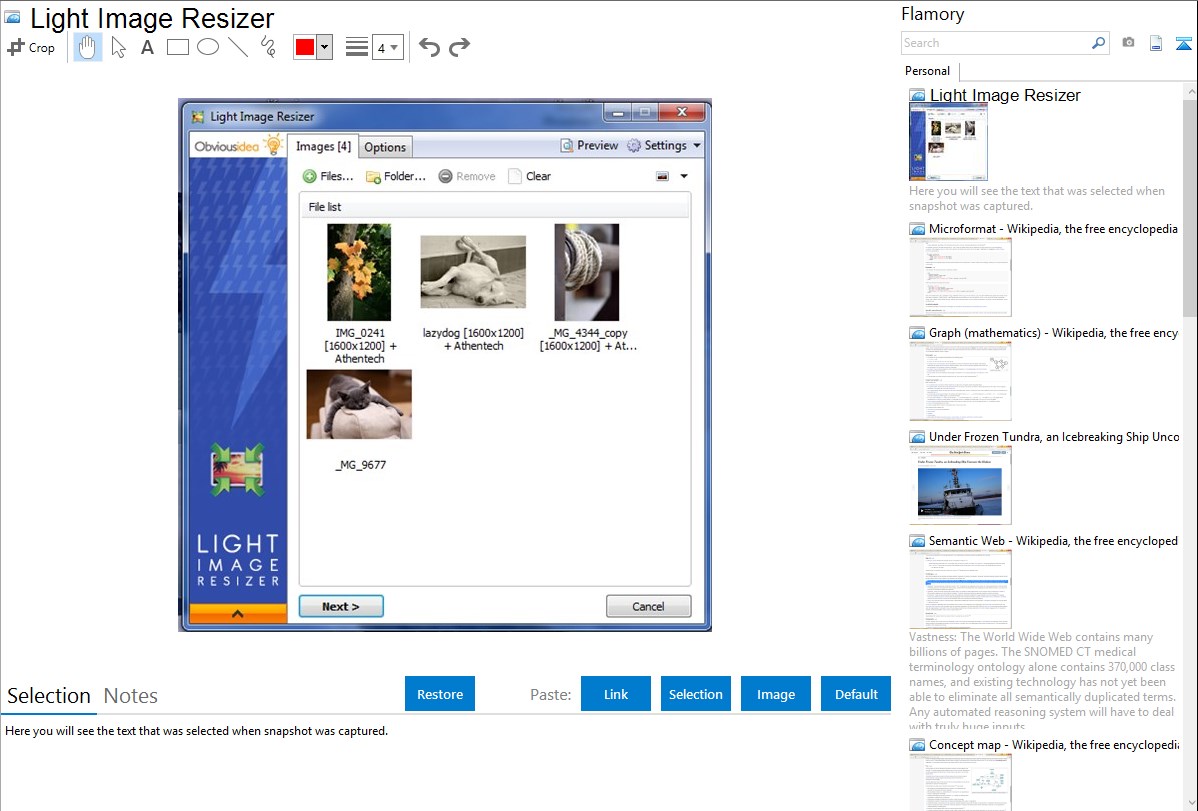This screenshot has width=1198, height=811.
Task: Open Graph (mathematics) snapshot thumbnail
Action: pyautogui.click(x=960, y=381)
